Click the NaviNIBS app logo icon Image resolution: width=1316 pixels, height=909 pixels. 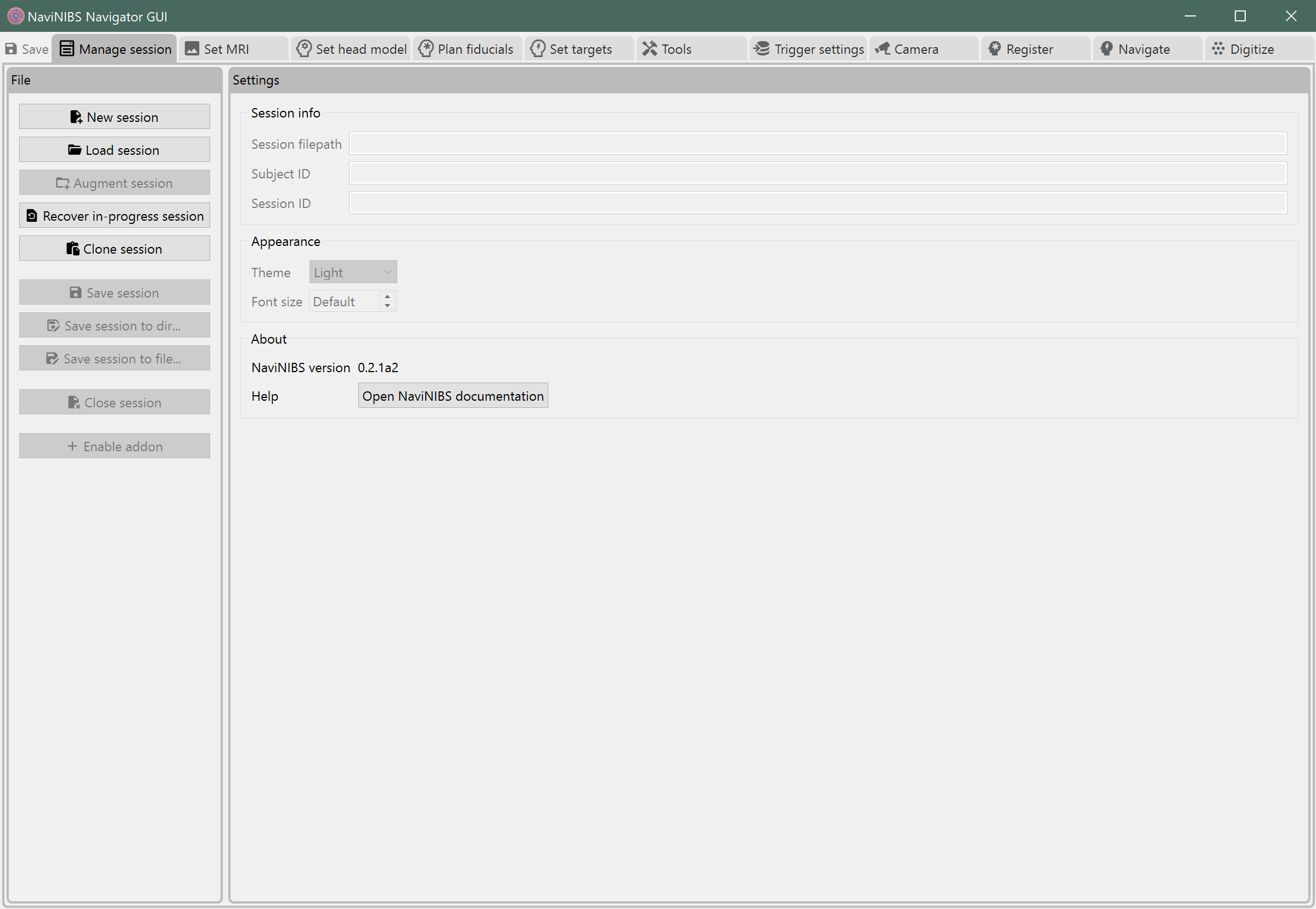coord(15,16)
